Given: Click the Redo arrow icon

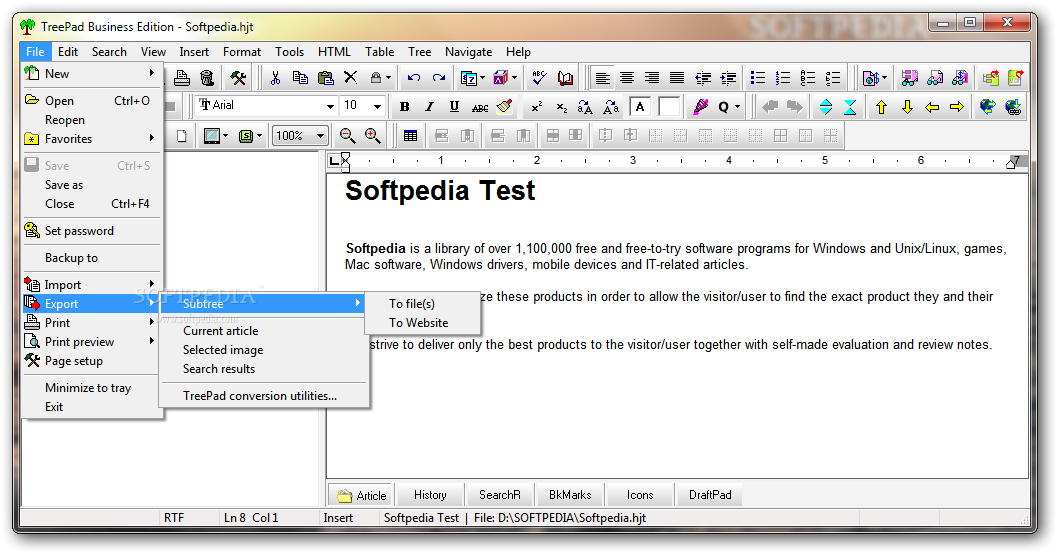Looking at the screenshot, I should click(439, 78).
